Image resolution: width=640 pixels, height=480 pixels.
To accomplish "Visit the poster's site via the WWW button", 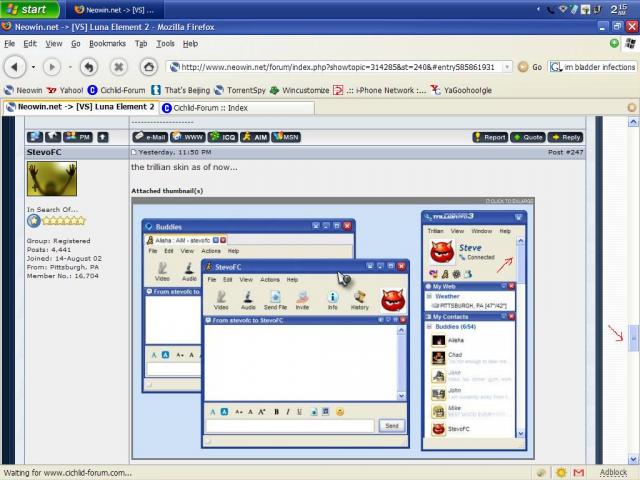I will [188, 137].
